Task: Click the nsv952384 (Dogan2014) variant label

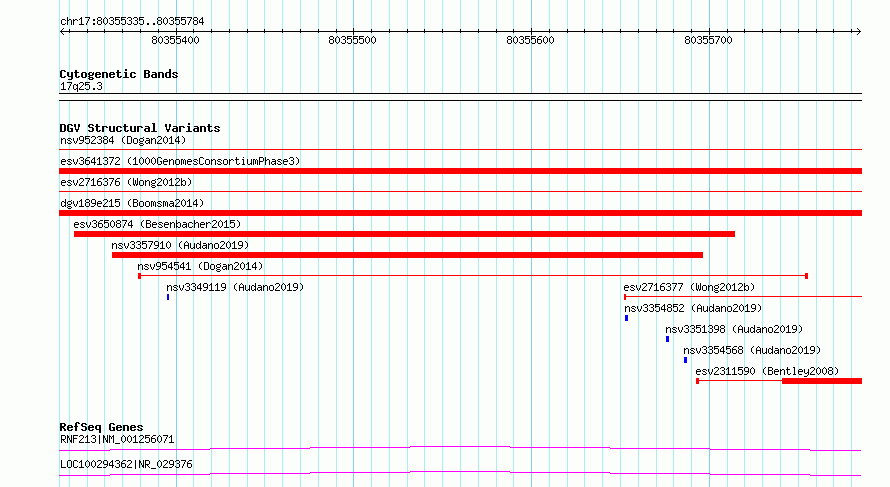Action: tap(123, 140)
